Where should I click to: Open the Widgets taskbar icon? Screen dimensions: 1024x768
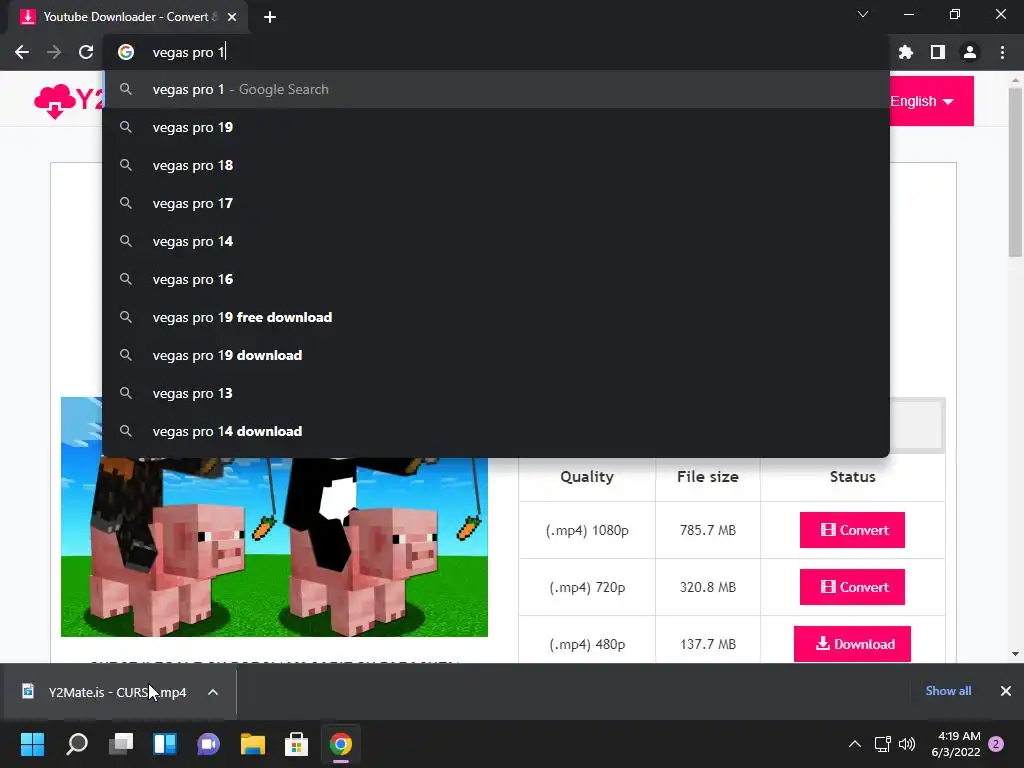165,744
